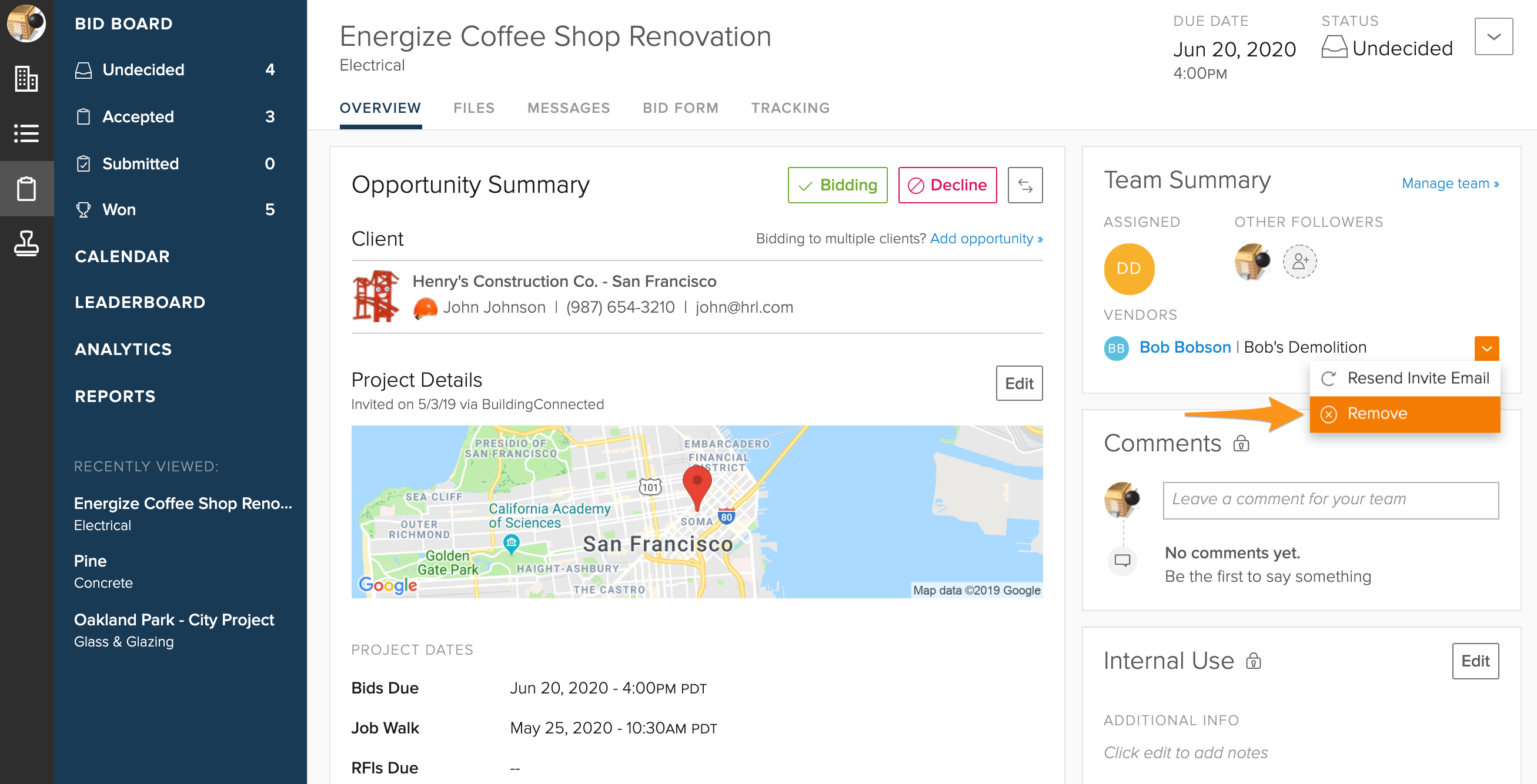Select Remove from vendor menu
The height and width of the screenshot is (784, 1537).
pos(1404,414)
